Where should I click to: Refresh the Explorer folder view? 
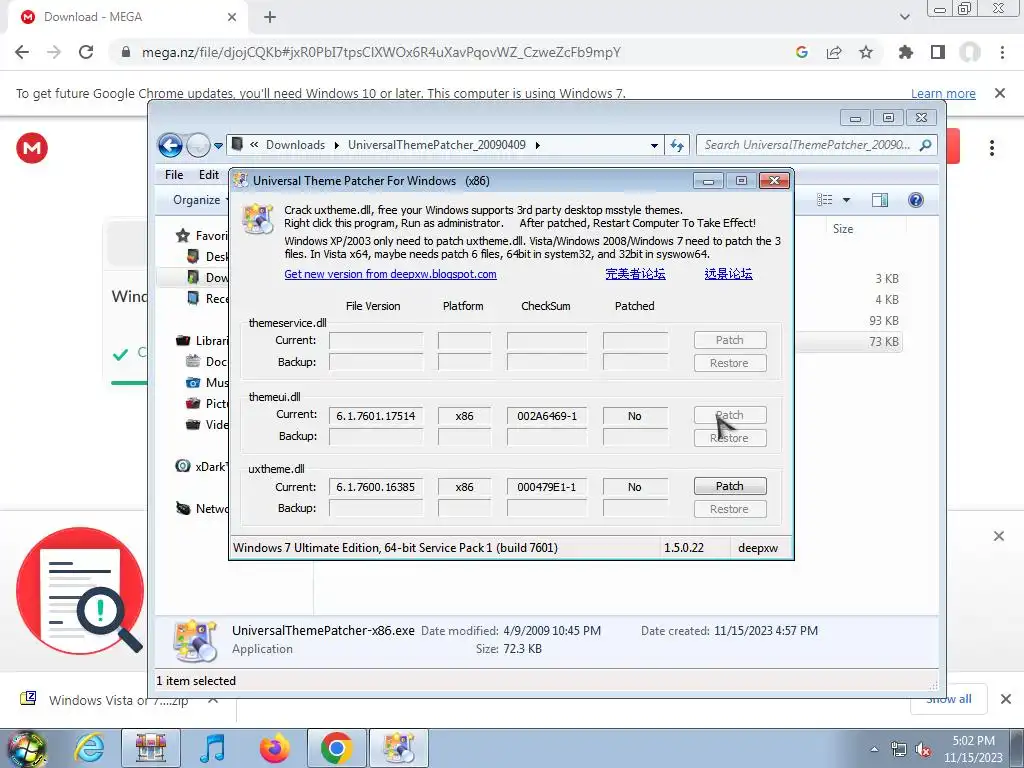(x=677, y=146)
